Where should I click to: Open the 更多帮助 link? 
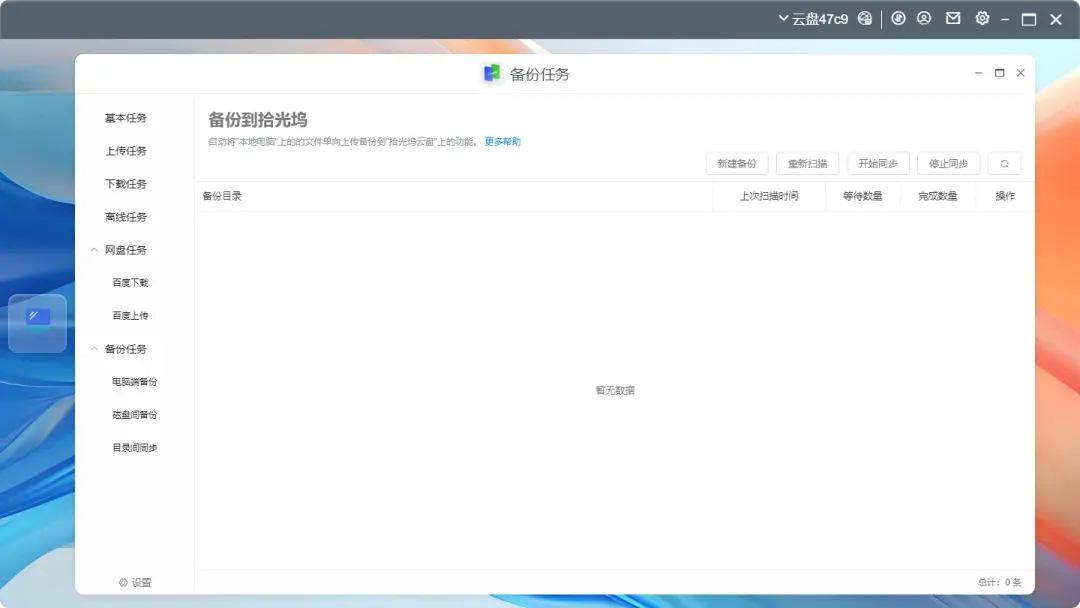[502, 142]
